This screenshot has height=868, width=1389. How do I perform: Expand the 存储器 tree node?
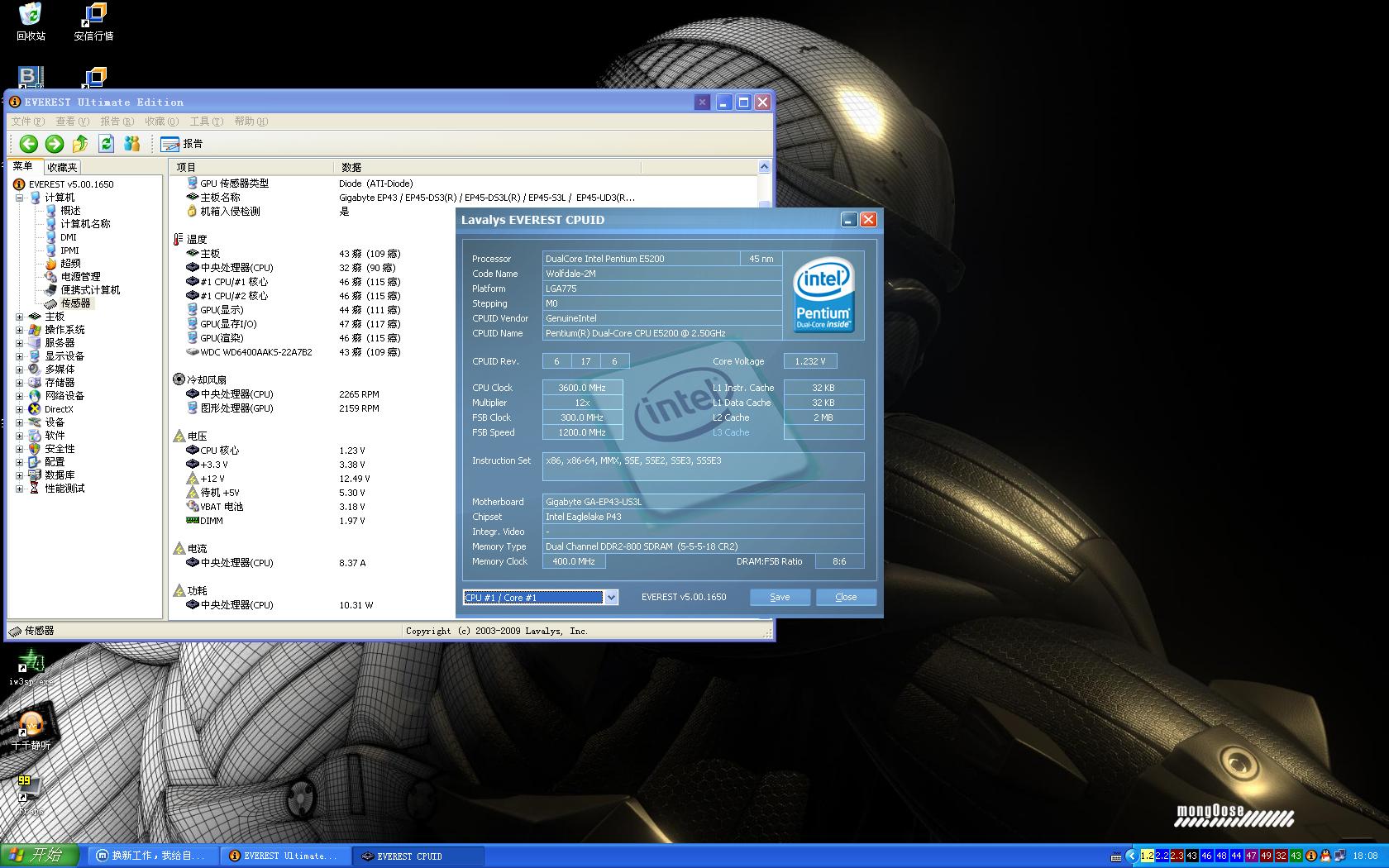pos(19,383)
